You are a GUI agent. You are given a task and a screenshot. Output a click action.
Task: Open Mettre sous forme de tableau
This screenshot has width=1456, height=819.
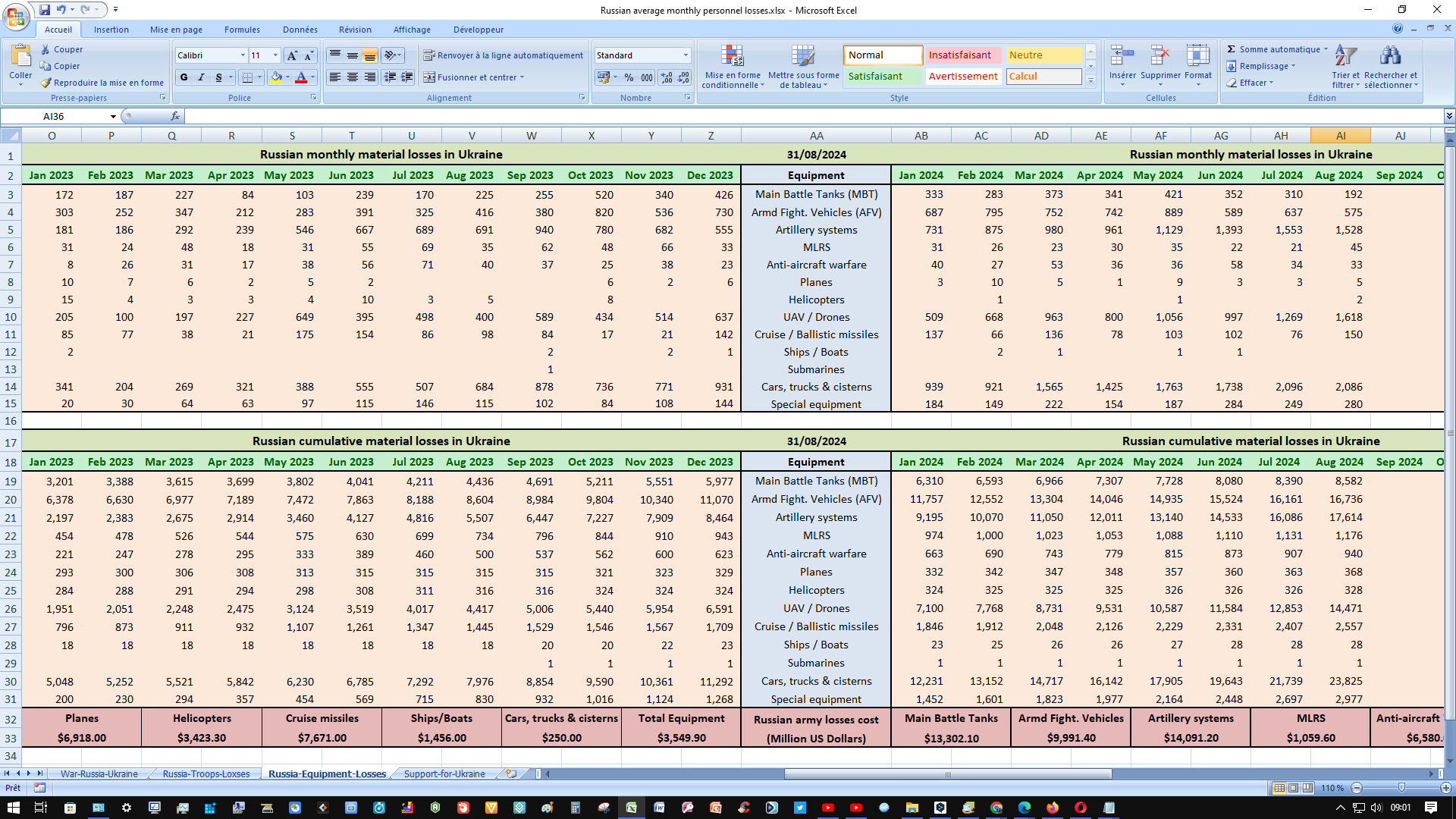point(803,66)
